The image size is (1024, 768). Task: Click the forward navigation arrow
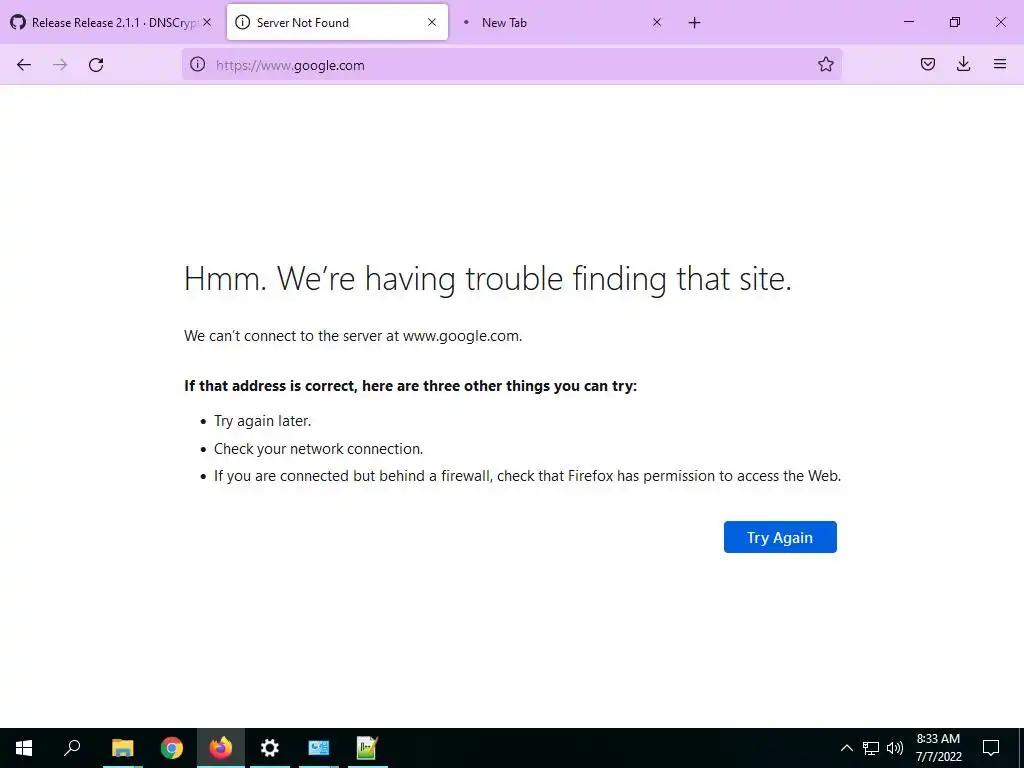pos(60,65)
